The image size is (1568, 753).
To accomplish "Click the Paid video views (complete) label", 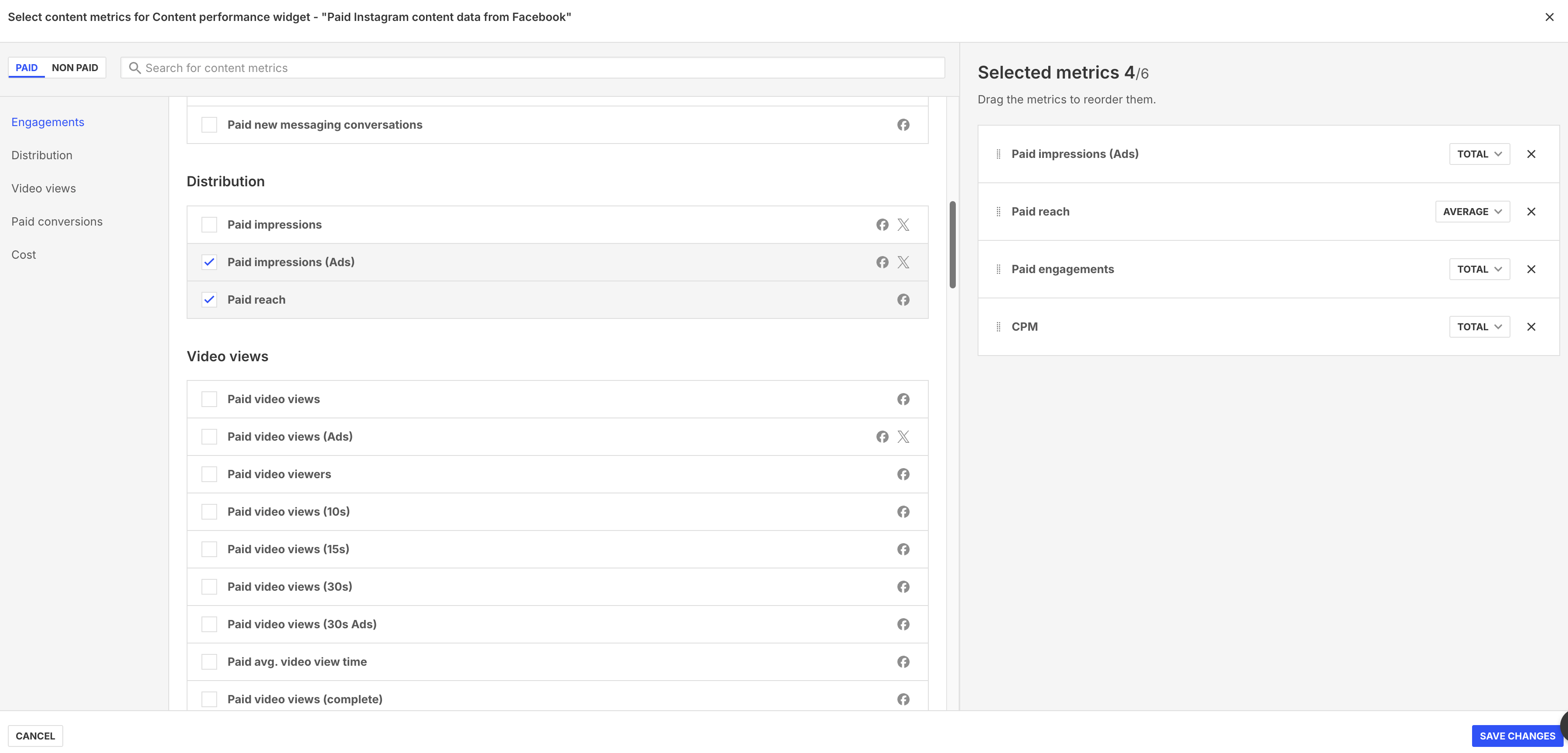I will pyautogui.click(x=305, y=699).
